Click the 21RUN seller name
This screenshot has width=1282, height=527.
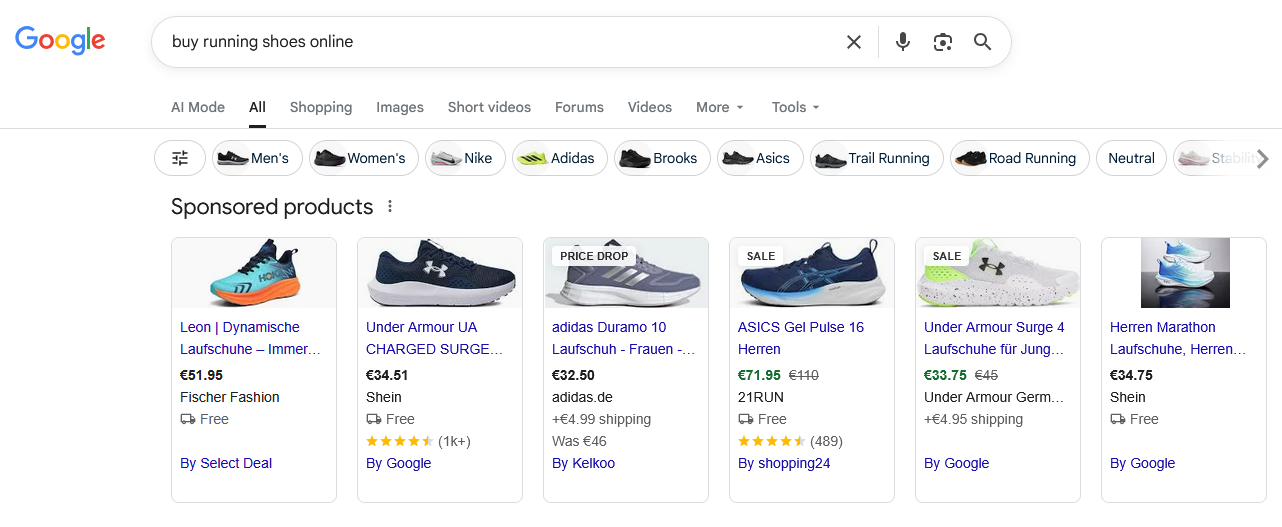click(x=761, y=397)
